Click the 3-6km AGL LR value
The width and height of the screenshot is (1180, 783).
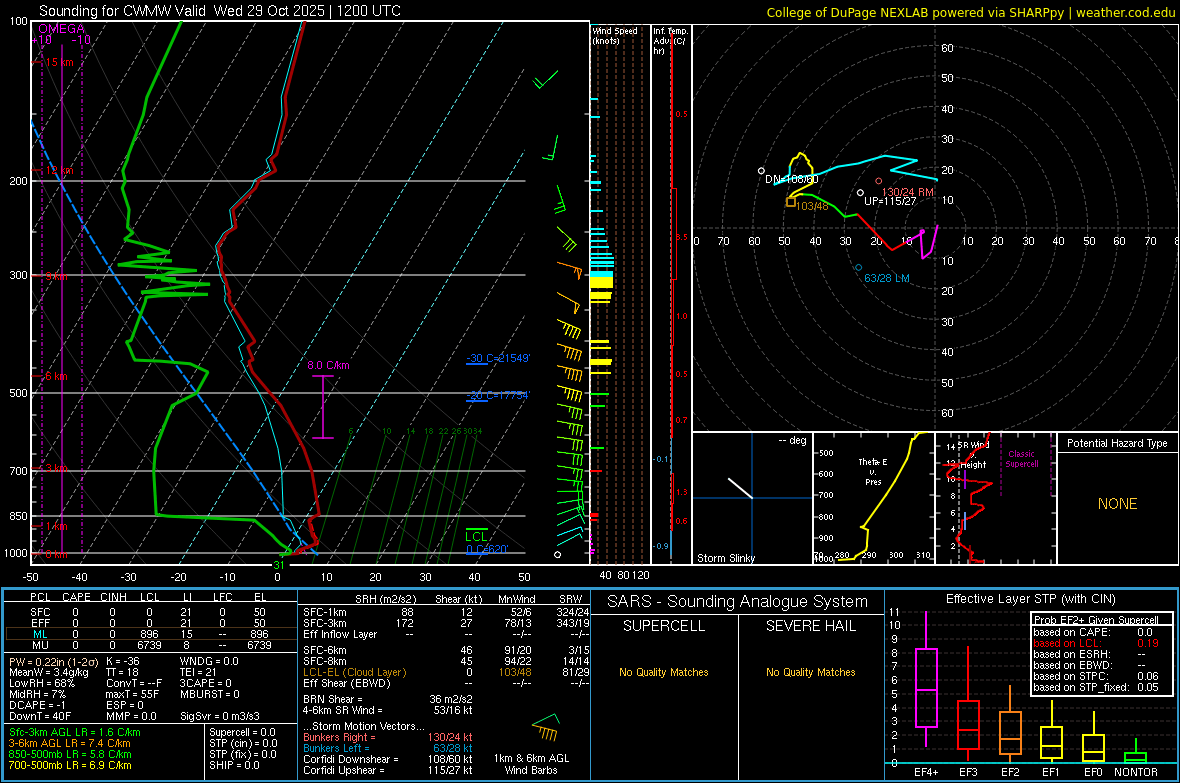tap(69, 743)
